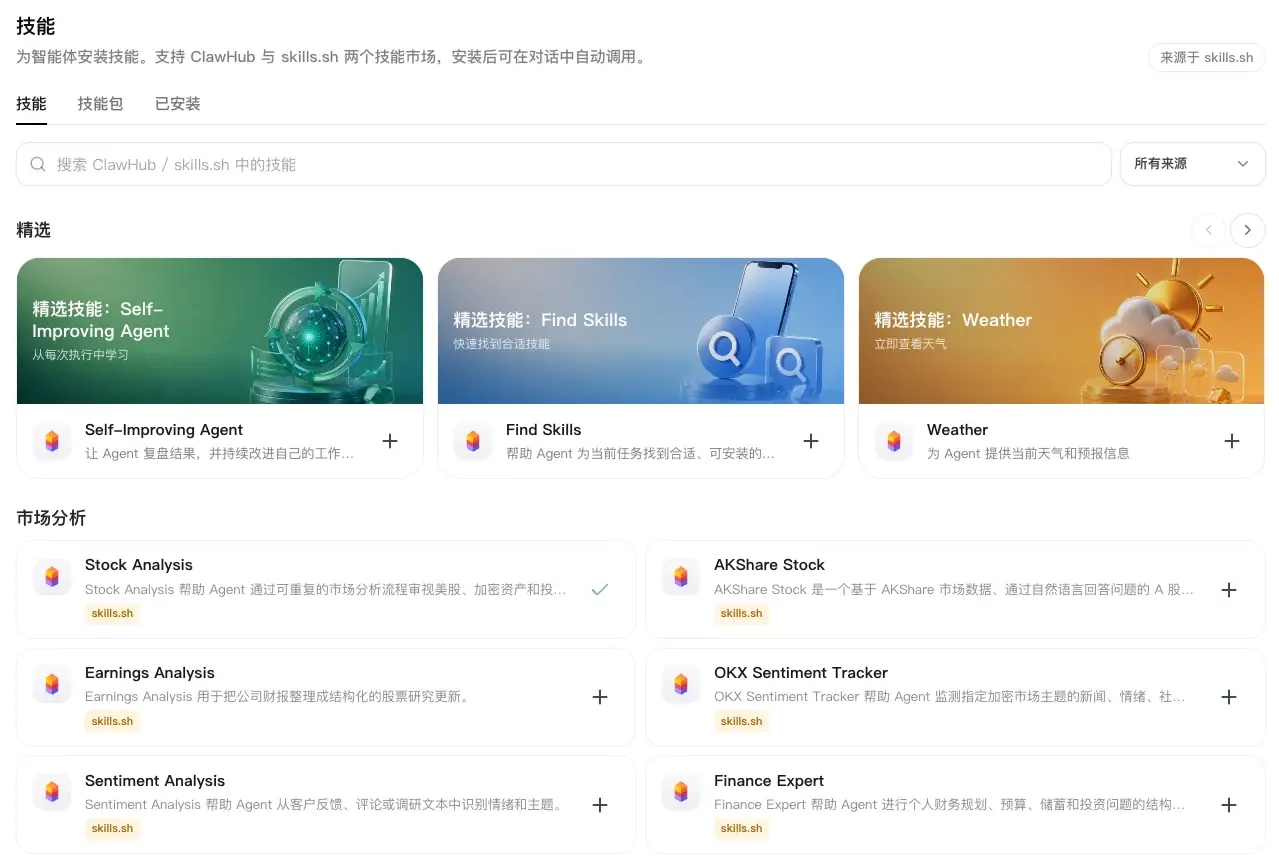The height and width of the screenshot is (867, 1279).
Task: Click the skills.sh tag under Earnings Analysis
Action: [112, 721]
